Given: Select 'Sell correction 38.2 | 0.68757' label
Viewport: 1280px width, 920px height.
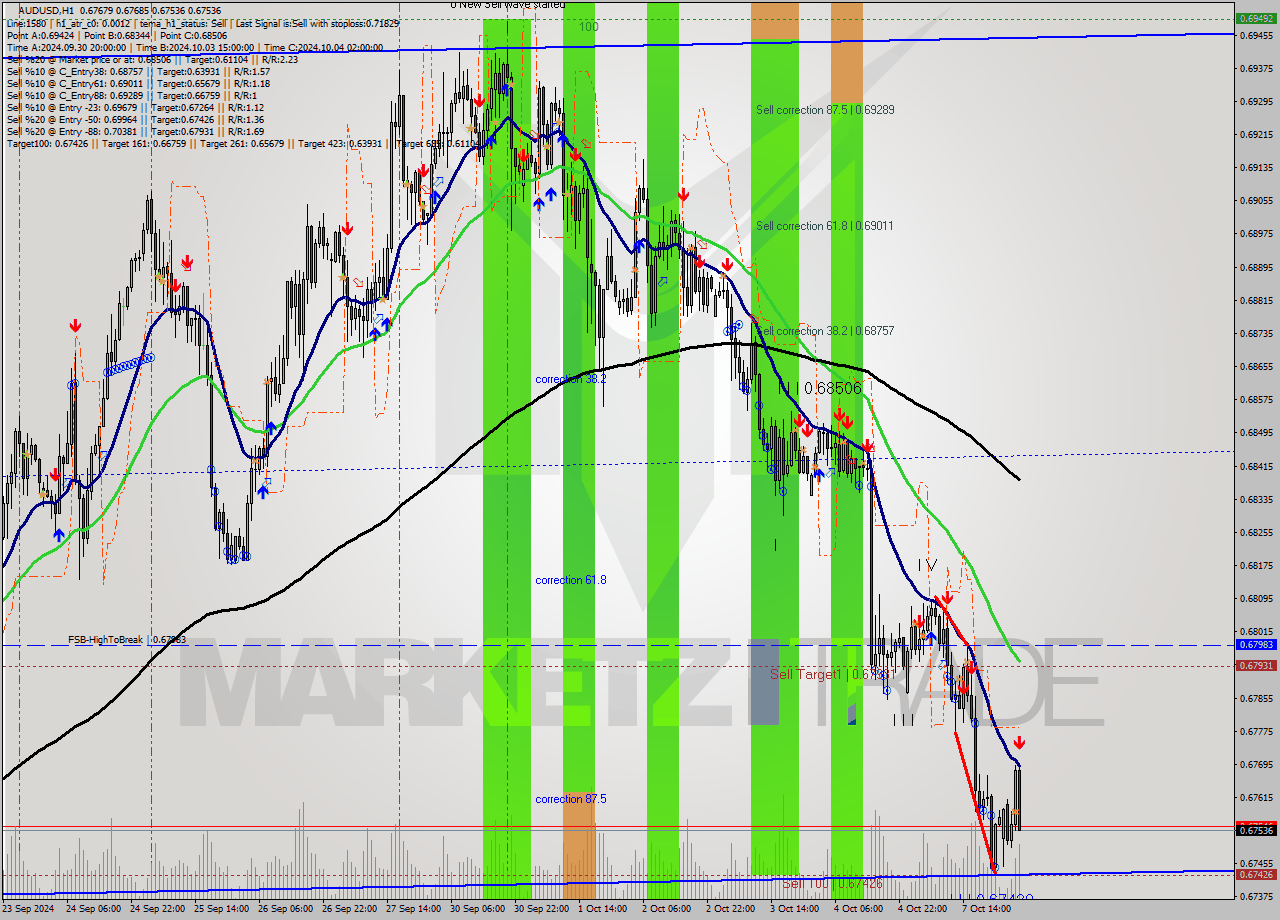Looking at the screenshot, I should (825, 331).
